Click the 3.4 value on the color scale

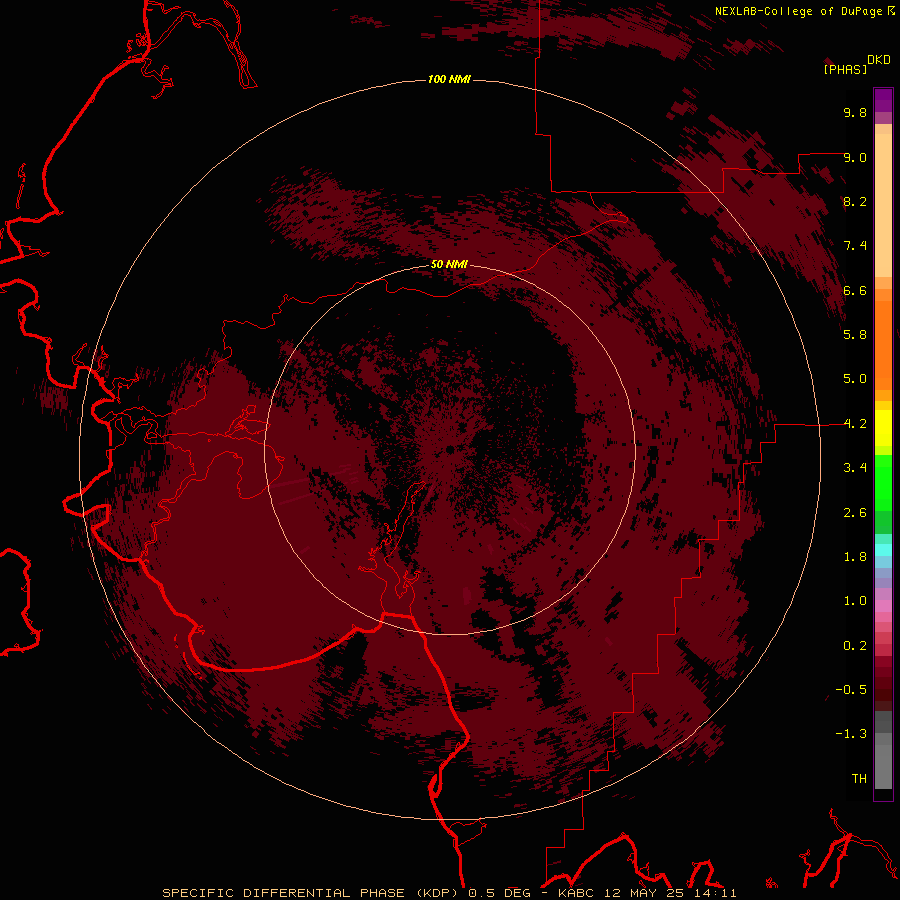[855, 468]
